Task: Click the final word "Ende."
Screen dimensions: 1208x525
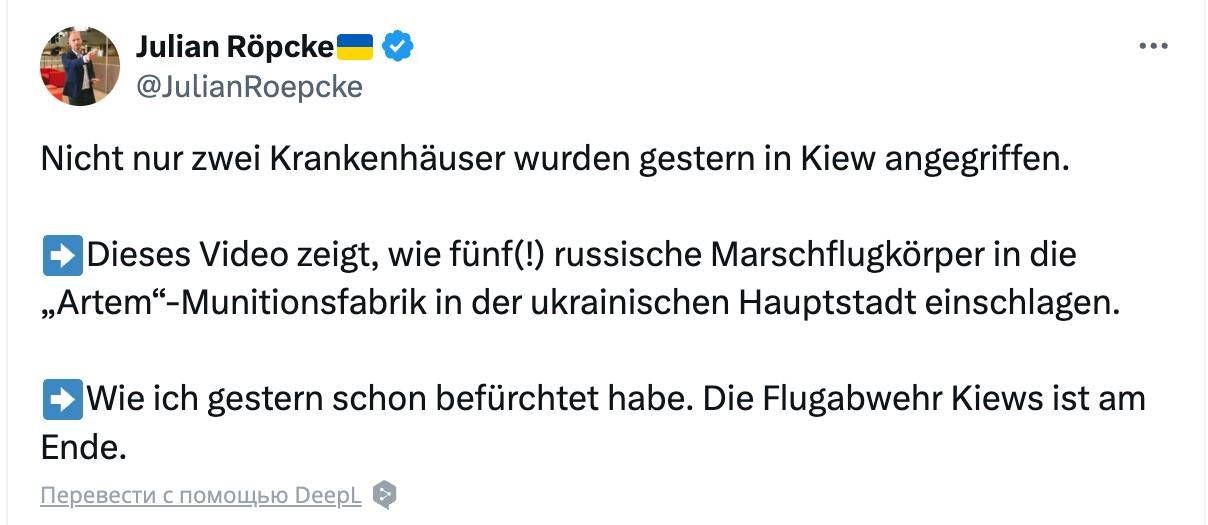Action: [x=84, y=448]
